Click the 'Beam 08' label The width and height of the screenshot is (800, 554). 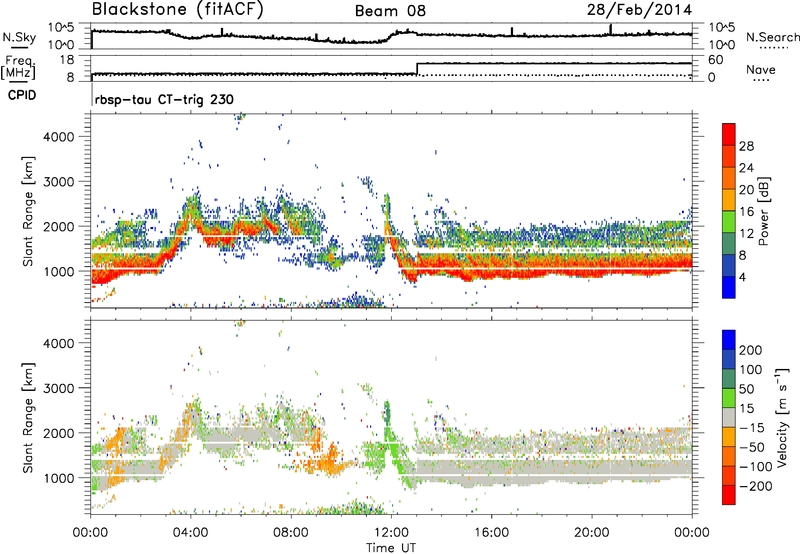coord(390,11)
